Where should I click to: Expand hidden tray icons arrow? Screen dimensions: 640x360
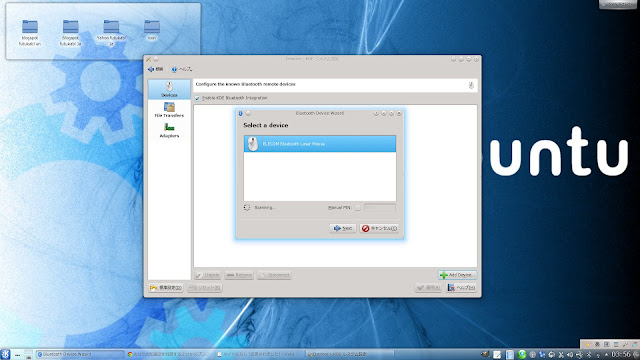pyautogui.click(x=607, y=355)
